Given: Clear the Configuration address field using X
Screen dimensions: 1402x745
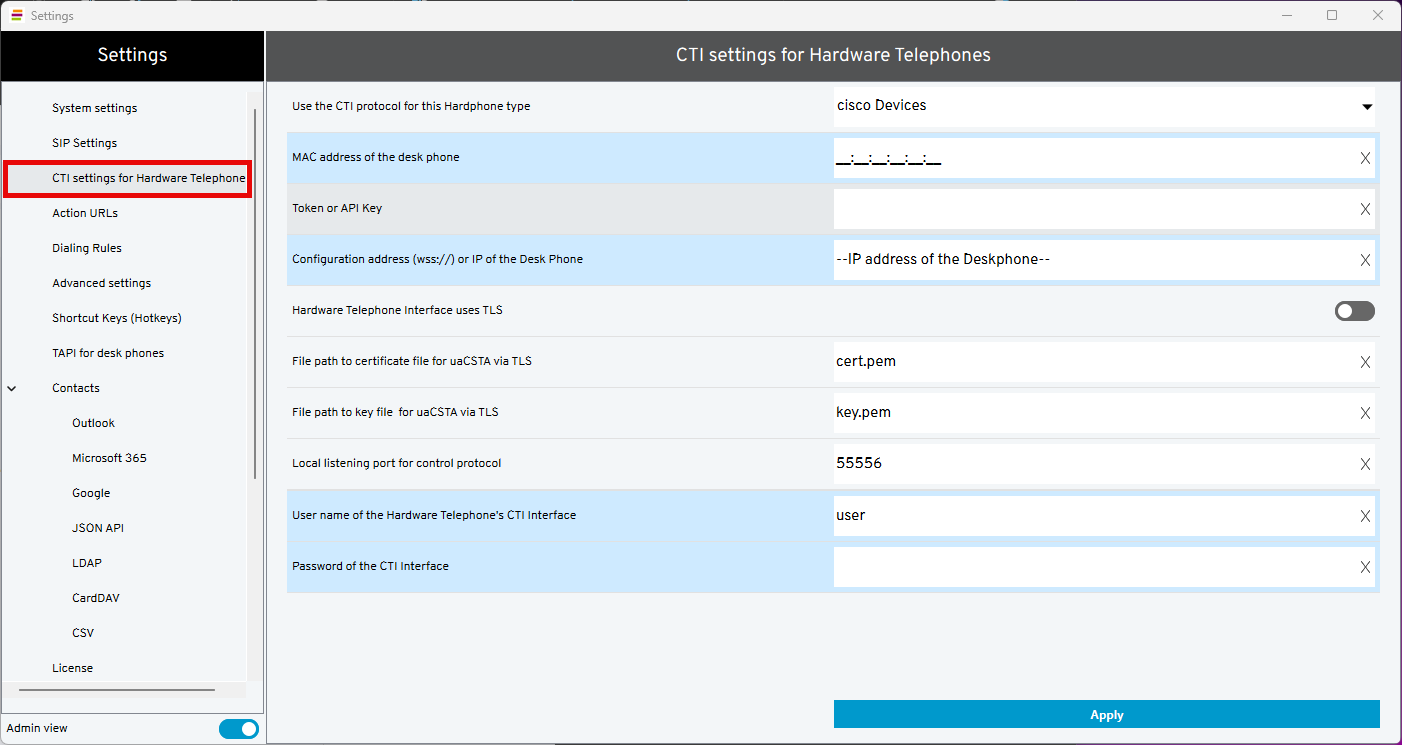Looking at the screenshot, I should (x=1365, y=260).
